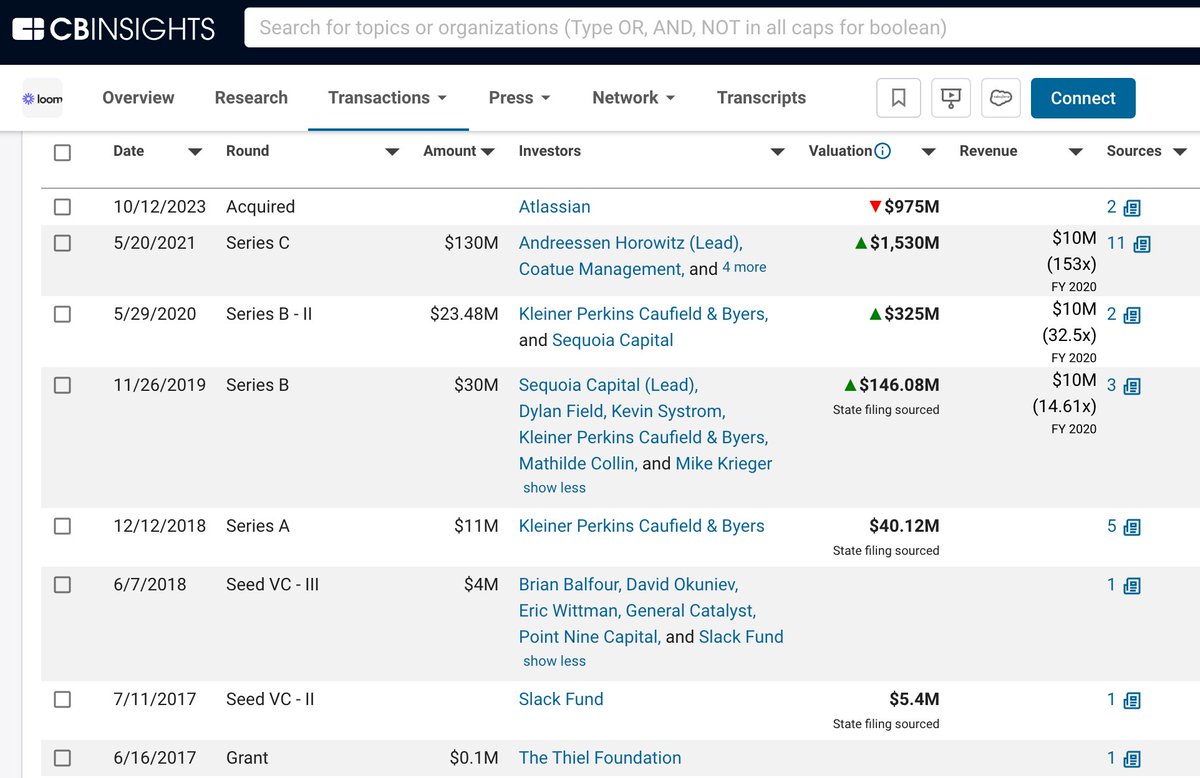1200x778 pixels.
Task: Click the CB Insights logo
Action: [x=113, y=29]
